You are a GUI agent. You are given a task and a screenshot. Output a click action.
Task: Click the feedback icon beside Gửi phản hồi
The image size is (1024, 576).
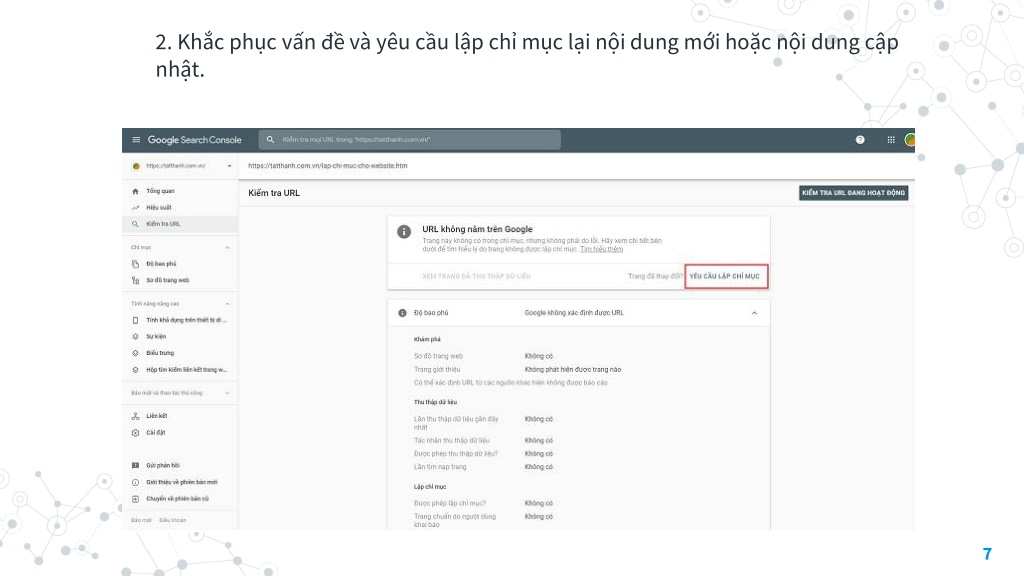point(135,466)
